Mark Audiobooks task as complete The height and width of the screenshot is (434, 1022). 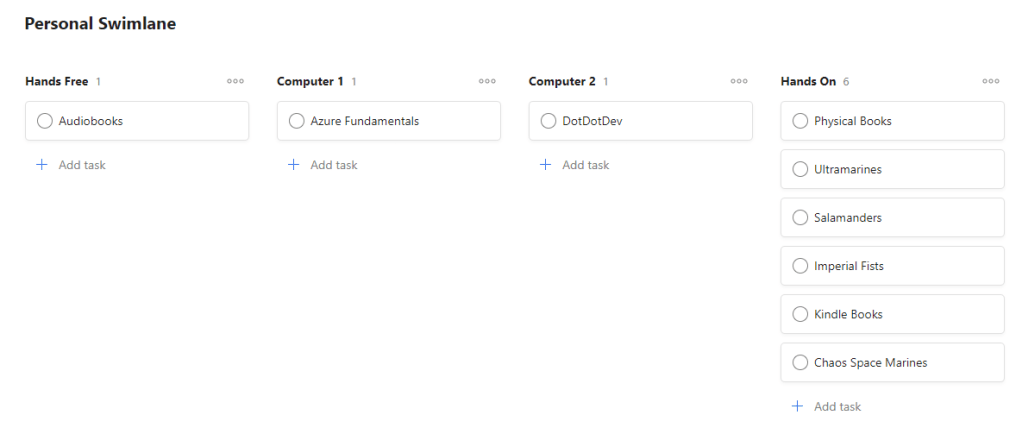click(x=44, y=121)
